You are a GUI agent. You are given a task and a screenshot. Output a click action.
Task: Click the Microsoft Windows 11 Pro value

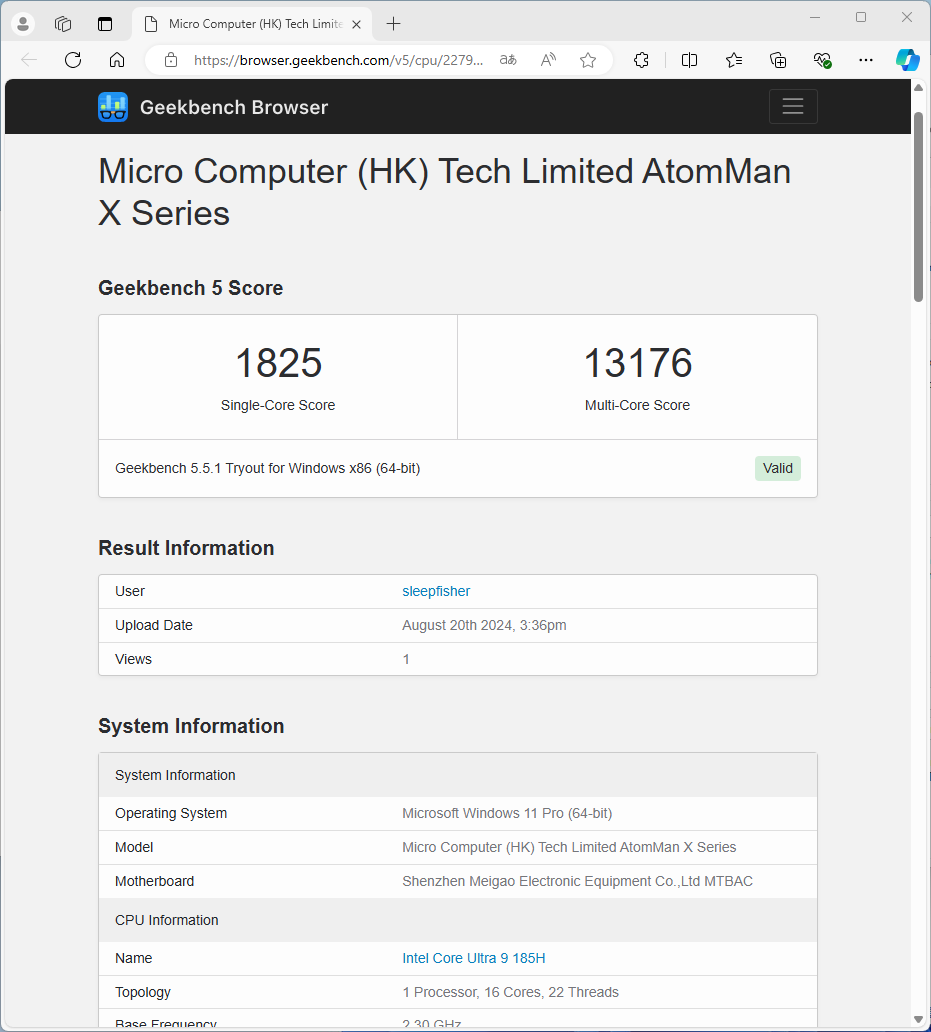click(x=507, y=813)
